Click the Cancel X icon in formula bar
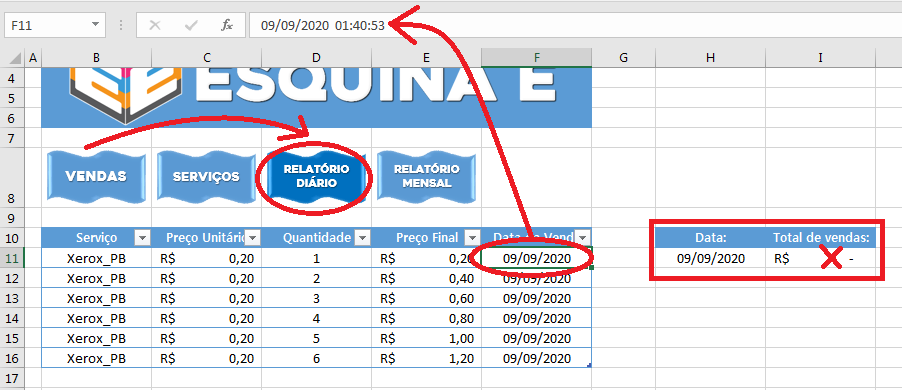 pos(154,26)
